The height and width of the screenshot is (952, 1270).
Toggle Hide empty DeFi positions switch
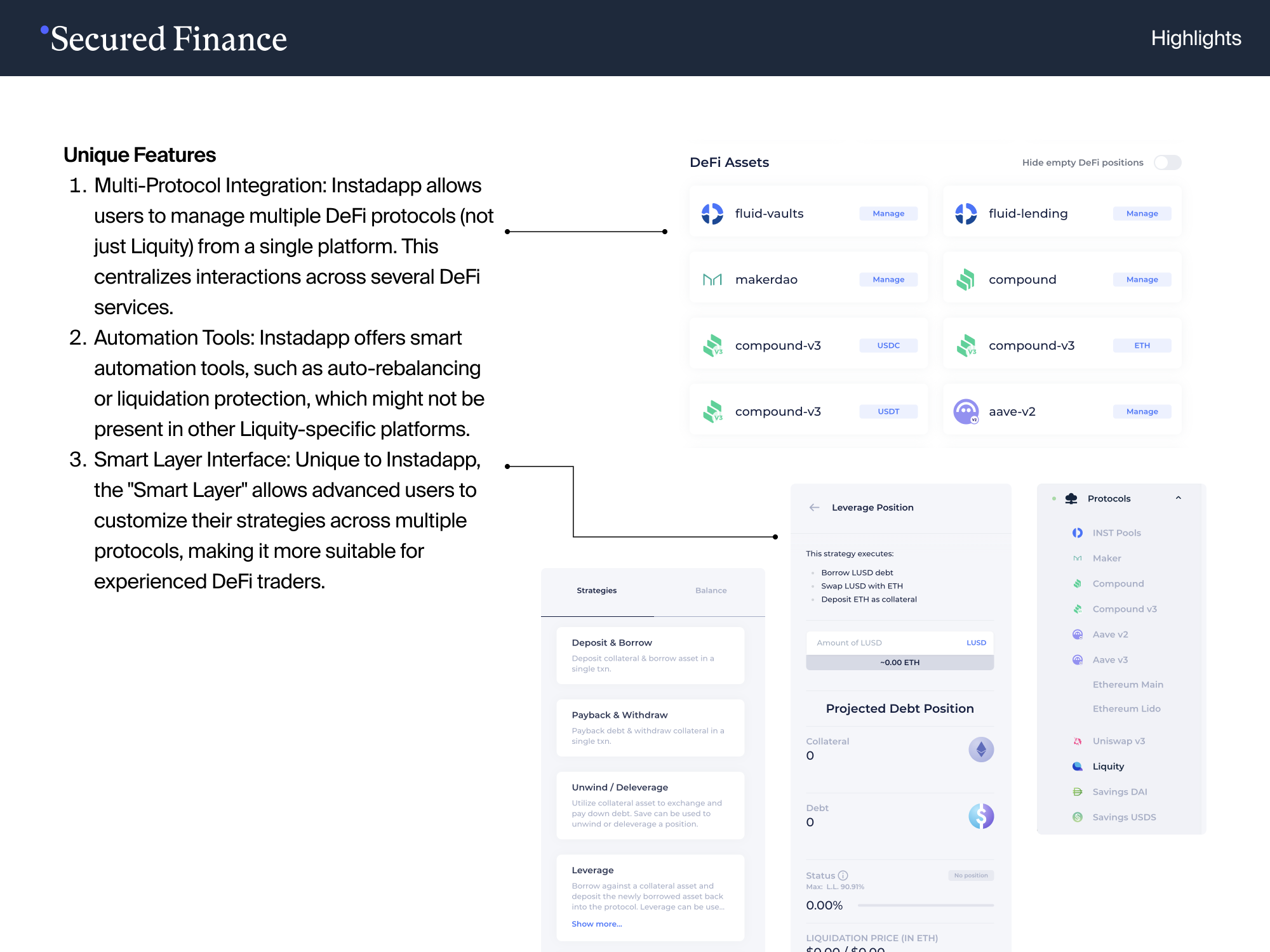coord(1167,162)
